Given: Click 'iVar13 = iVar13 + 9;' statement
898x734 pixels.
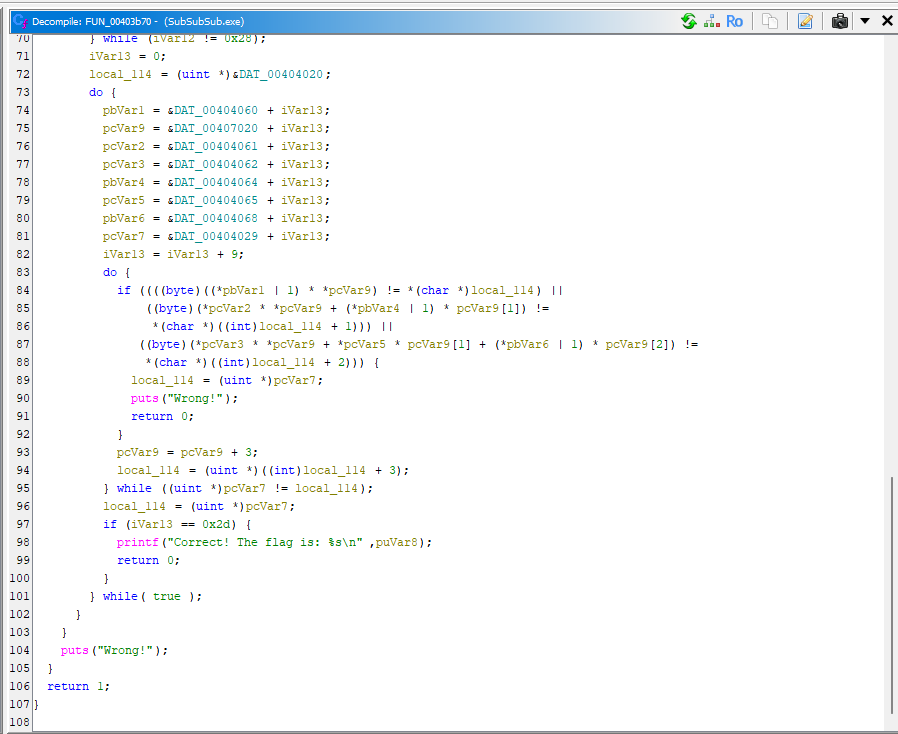Looking at the screenshot, I should click(173, 255).
